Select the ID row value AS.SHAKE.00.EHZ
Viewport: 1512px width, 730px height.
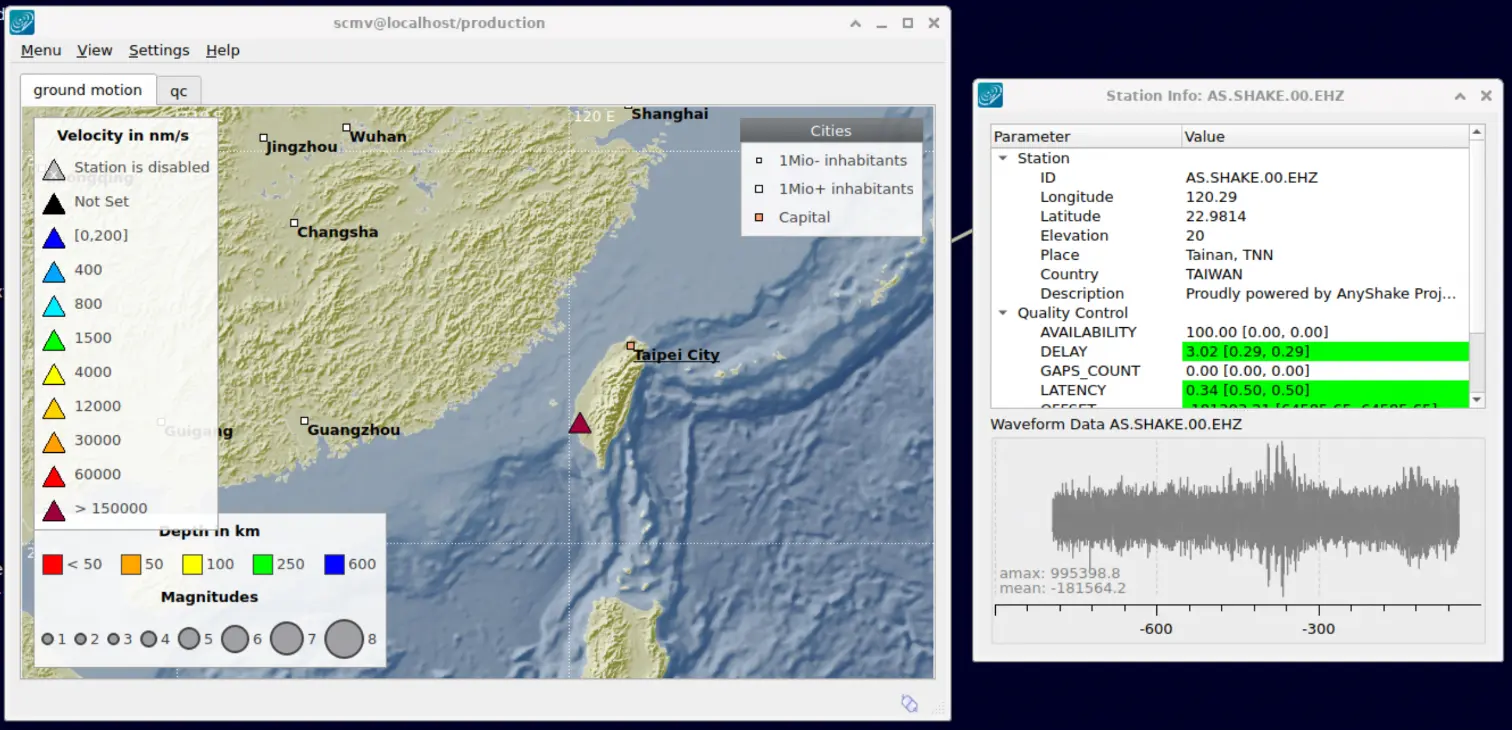point(1251,178)
